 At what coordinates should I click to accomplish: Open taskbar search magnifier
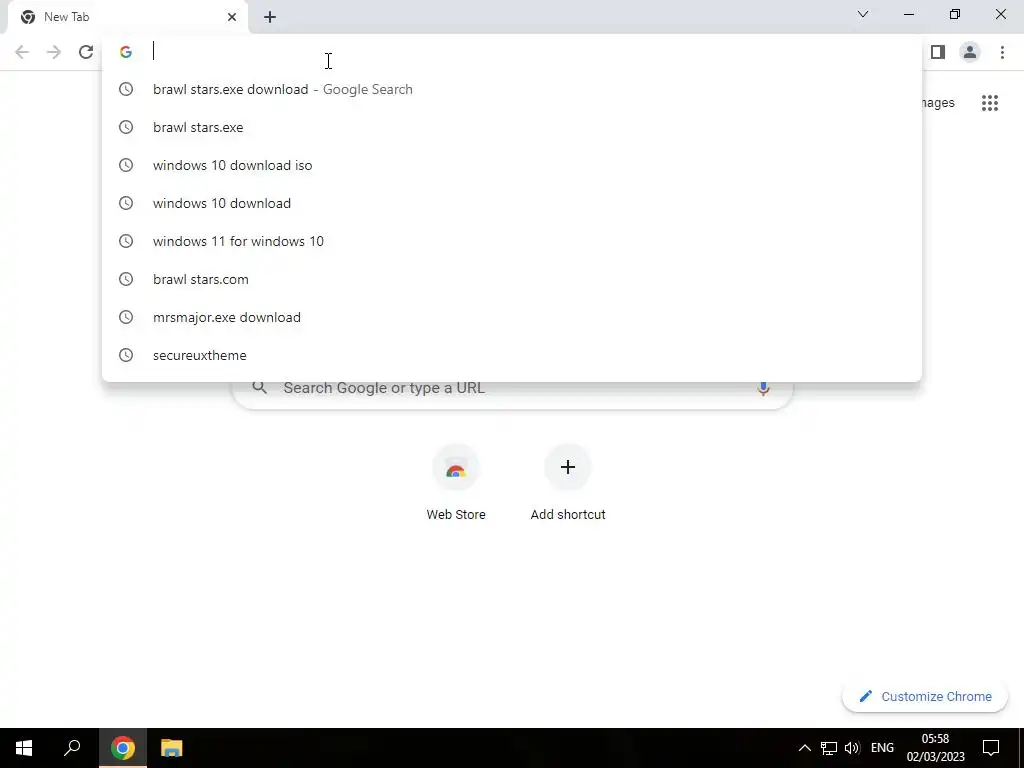[72, 748]
